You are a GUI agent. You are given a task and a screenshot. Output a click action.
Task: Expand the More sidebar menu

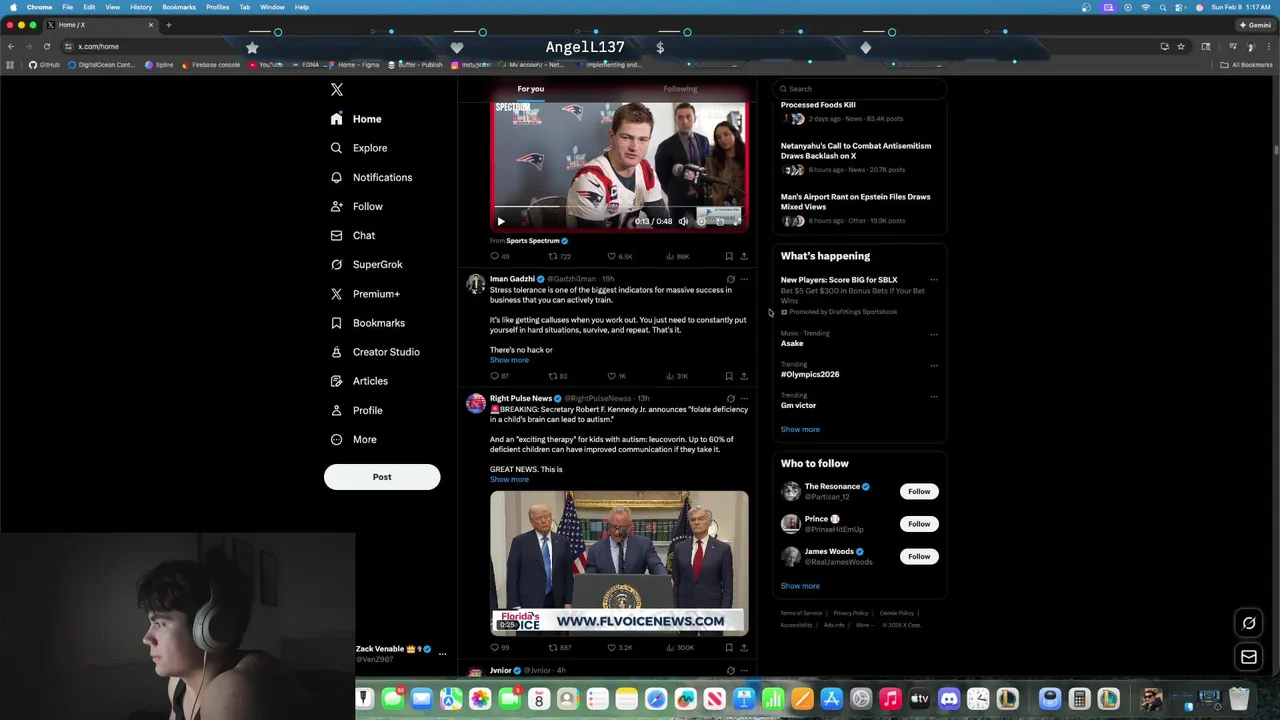(x=353, y=439)
